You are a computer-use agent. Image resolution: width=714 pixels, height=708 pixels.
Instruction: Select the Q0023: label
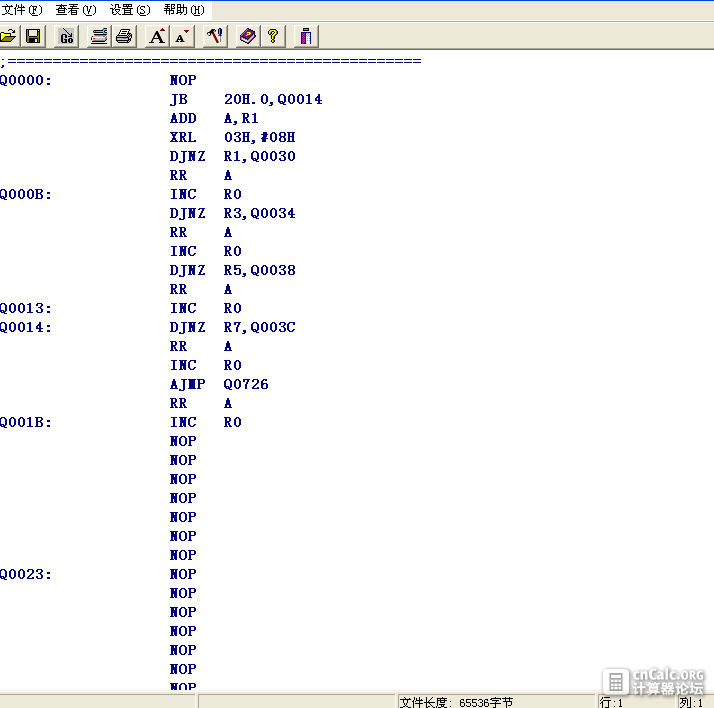coord(26,575)
